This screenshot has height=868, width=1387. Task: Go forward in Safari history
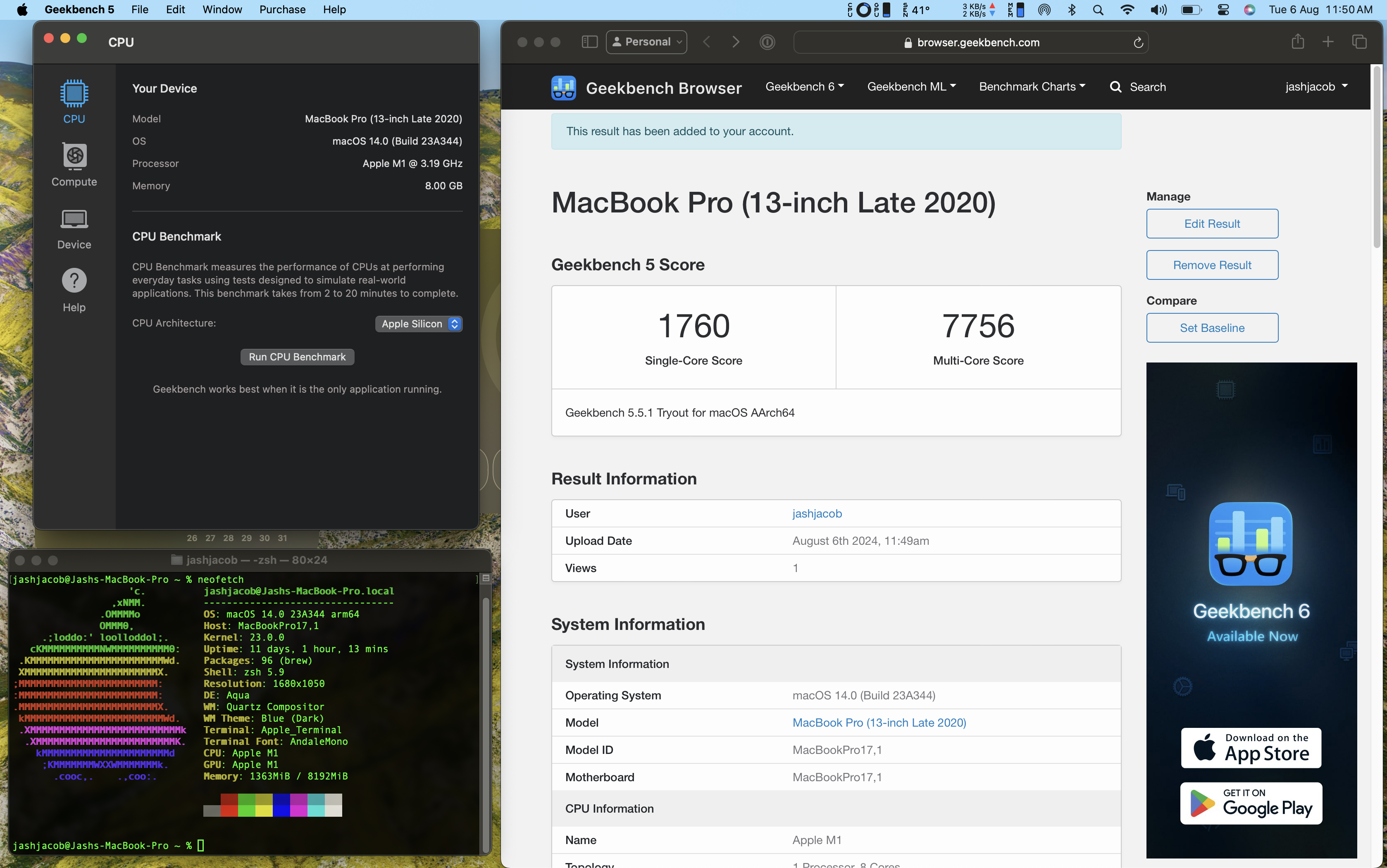click(x=736, y=42)
